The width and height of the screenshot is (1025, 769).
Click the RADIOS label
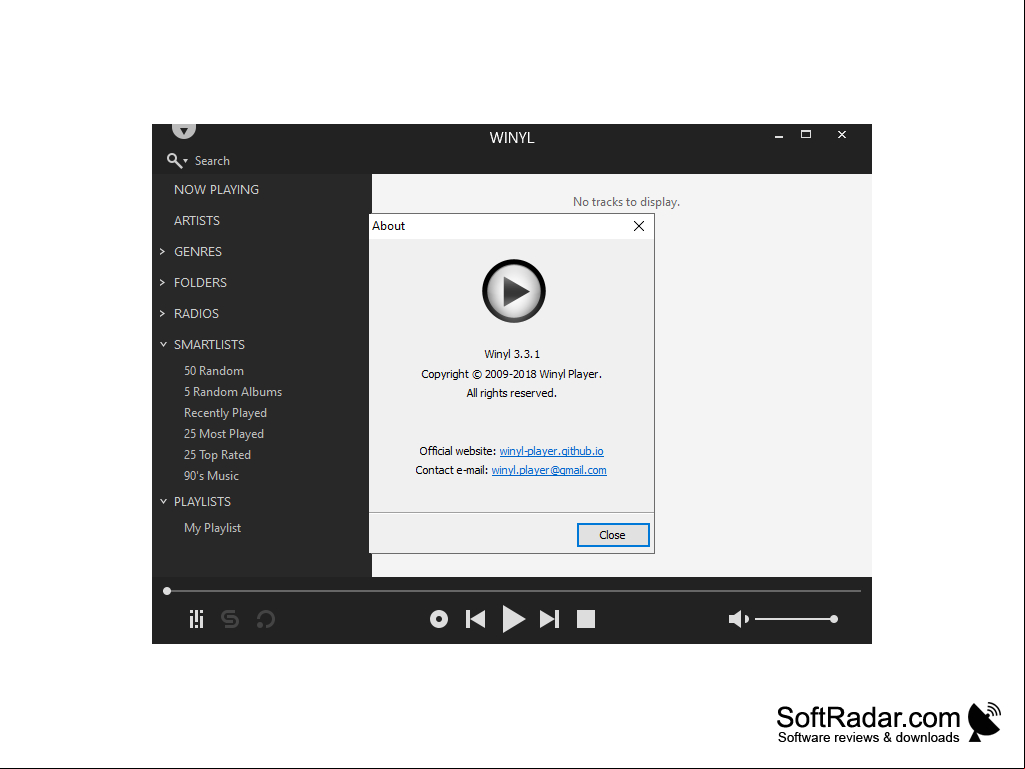click(196, 314)
